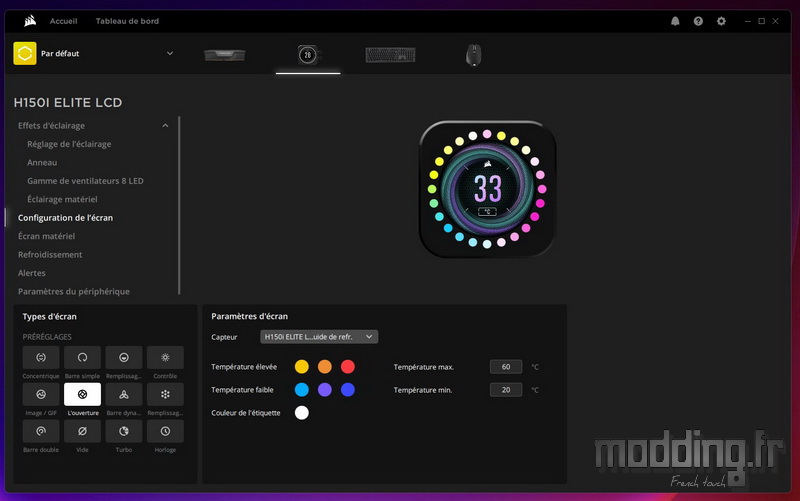Select the Turbo screen preset
Viewport: 800px width, 501px height.
click(x=123, y=431)
